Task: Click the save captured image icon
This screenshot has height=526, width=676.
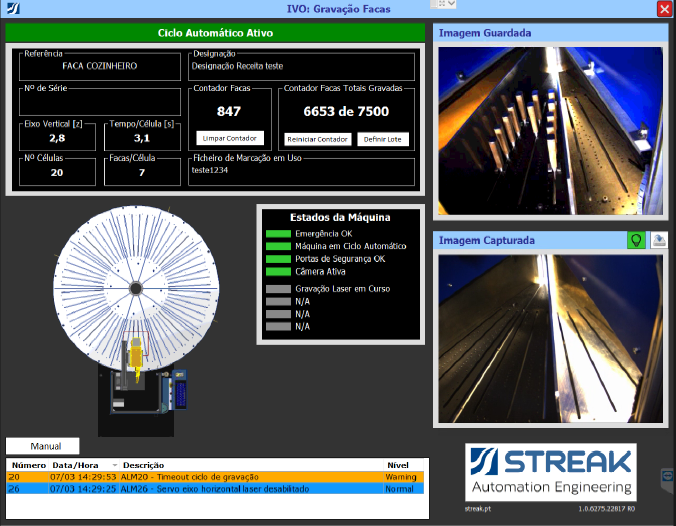Action: [658, 240]
